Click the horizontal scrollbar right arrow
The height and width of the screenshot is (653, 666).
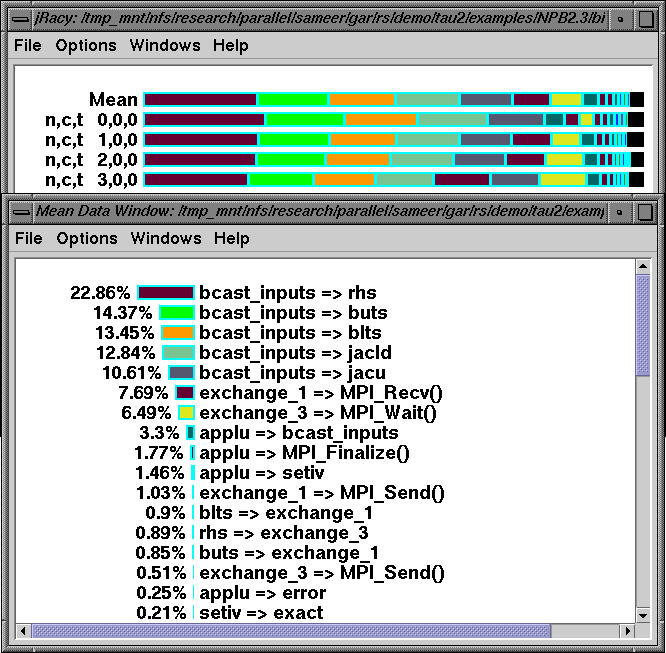click(627, 631)
